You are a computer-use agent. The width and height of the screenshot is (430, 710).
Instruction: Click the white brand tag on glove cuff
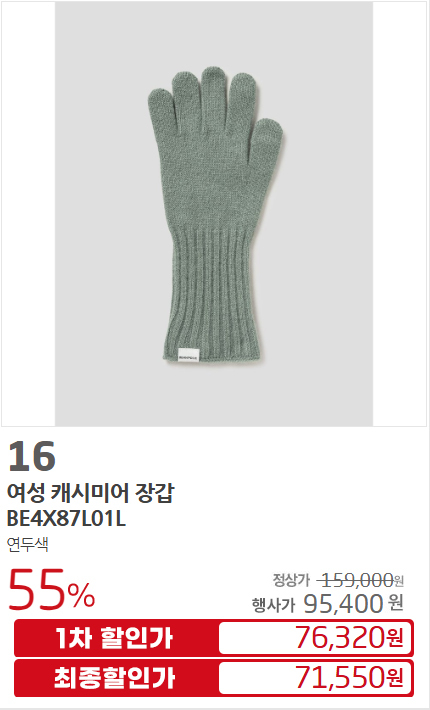click(x=188, y=354)
